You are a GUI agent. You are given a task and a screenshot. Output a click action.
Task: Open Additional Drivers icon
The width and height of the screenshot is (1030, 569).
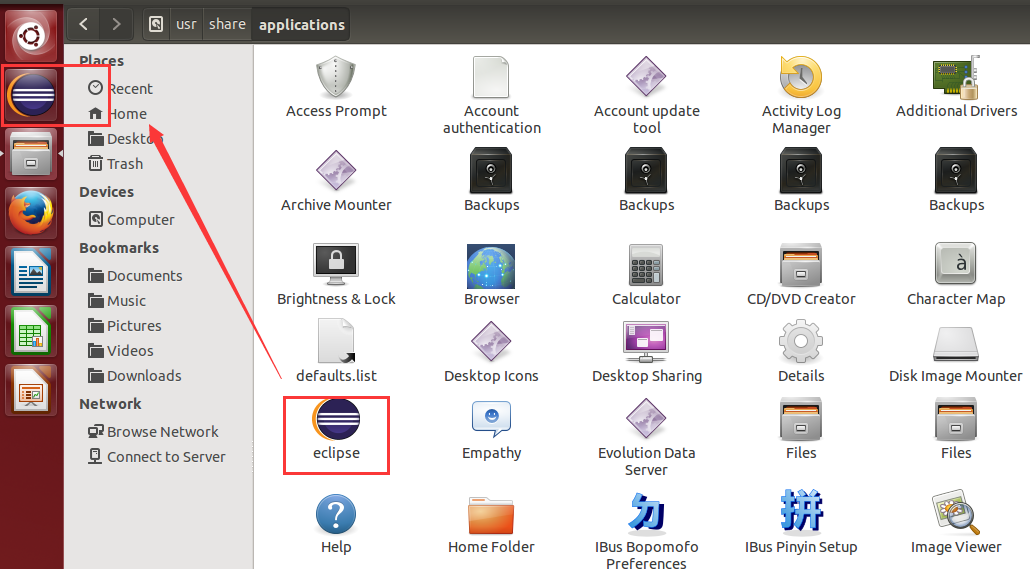pos(956,78)
